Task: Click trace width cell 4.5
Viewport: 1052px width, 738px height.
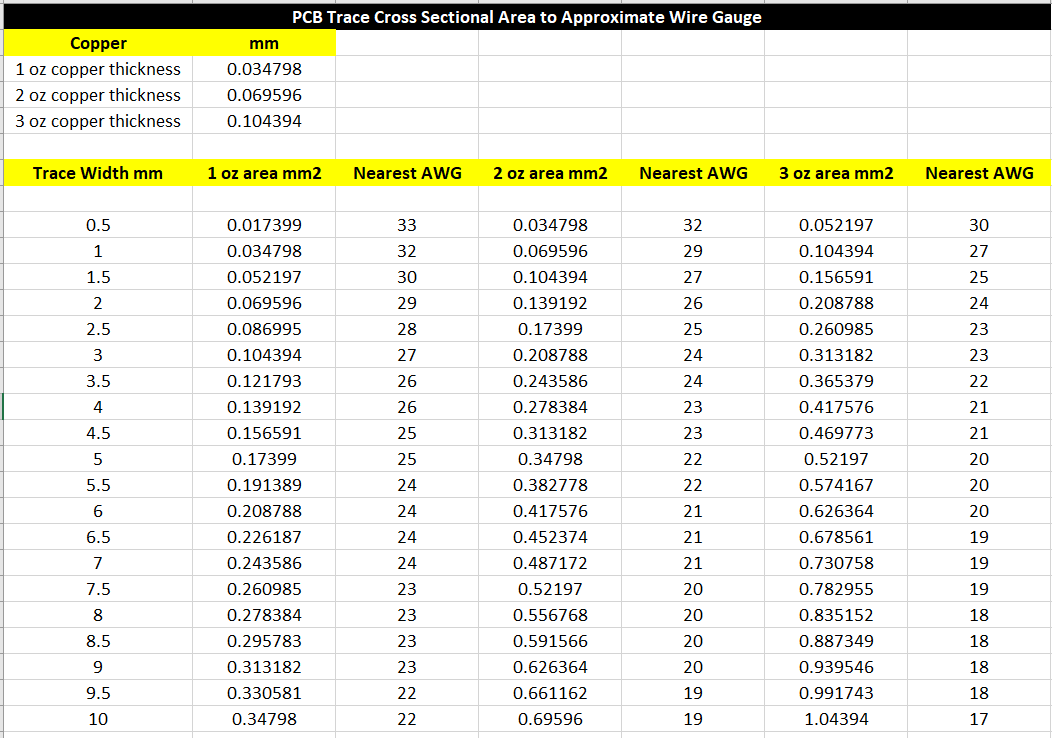Action: point(98,433)
